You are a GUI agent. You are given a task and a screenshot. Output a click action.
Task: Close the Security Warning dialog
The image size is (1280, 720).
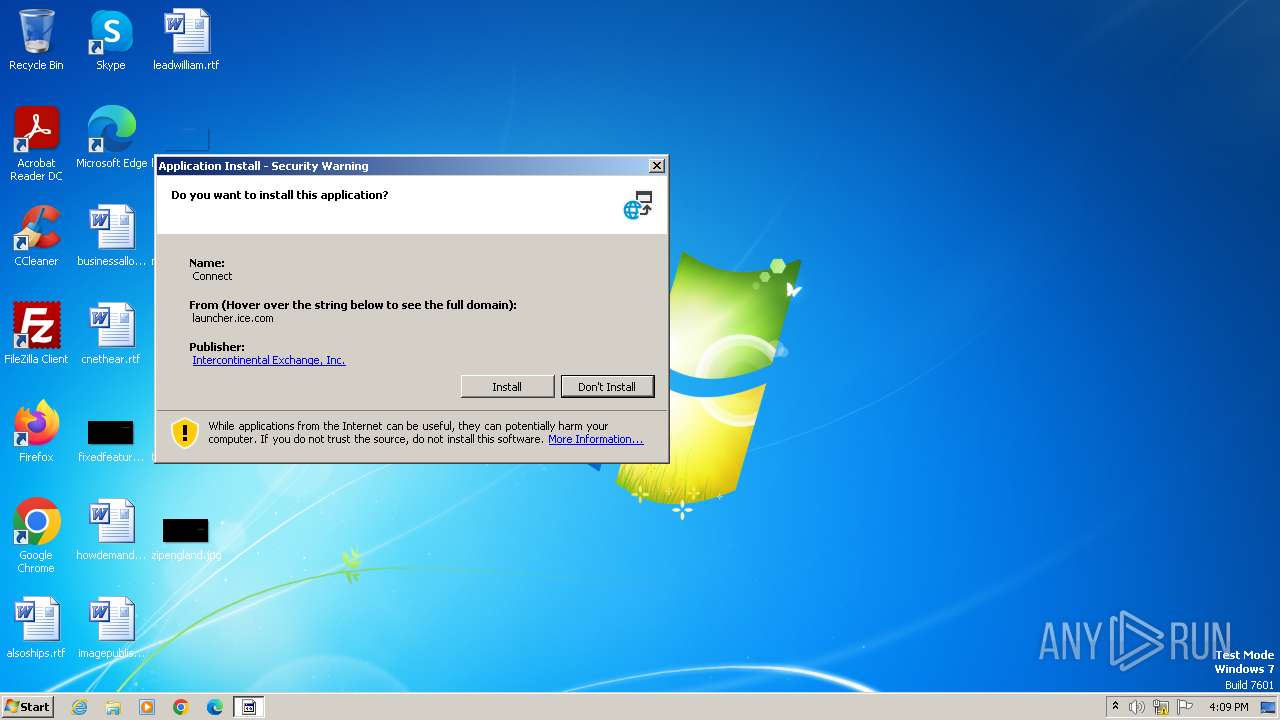pyautogui.click(x=657, y=166)
